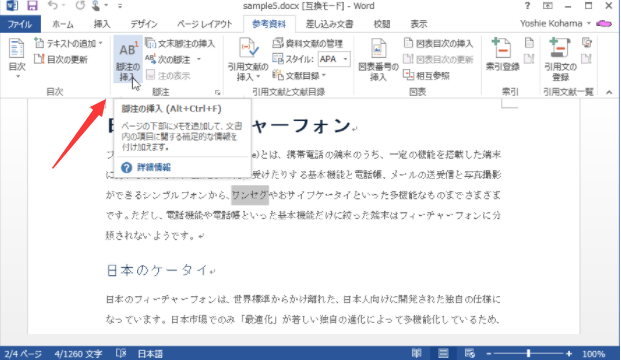621x360 pixels.
Task: Click the 次の脚注 button
Action: click(168, 60)
